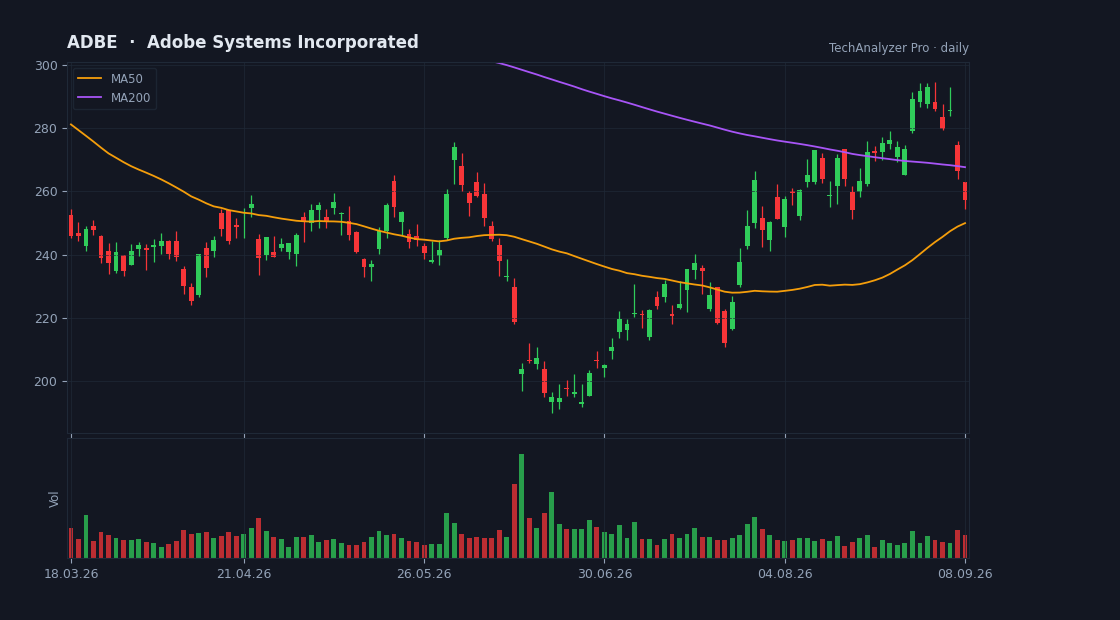This screenshot has width=1120, height=620.
Task: Click the 260 price axis label
Action: pos(46,192)
